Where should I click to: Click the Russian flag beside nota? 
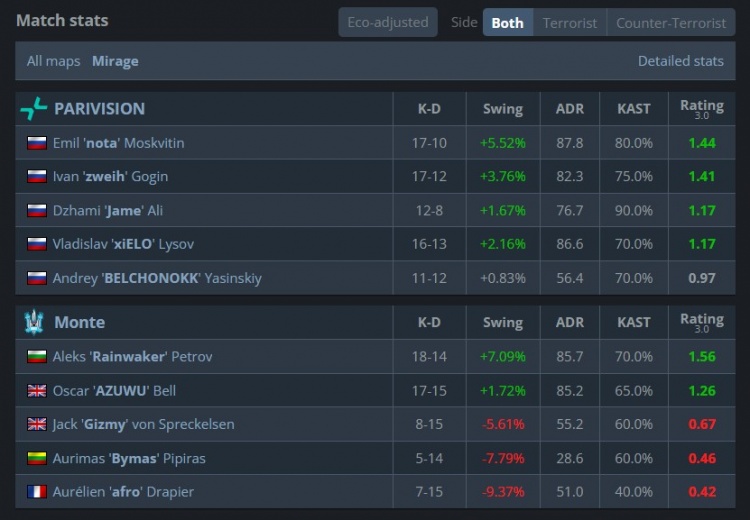37,143
